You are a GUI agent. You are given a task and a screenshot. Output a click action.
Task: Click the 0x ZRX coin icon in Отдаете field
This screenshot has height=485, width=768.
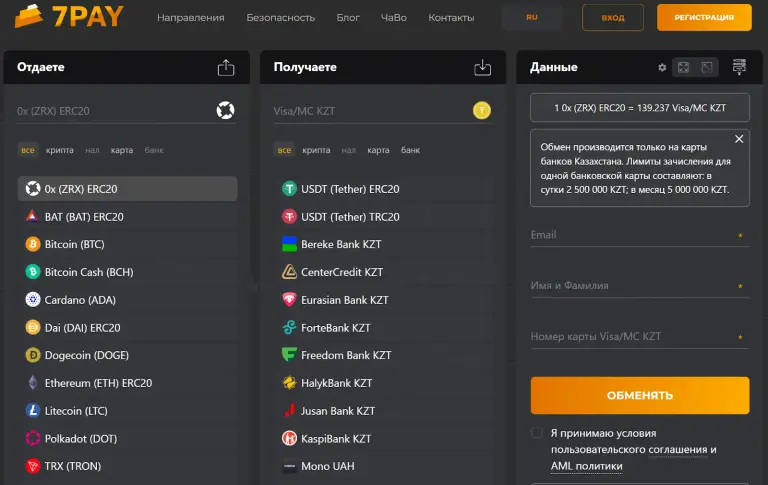225,110
